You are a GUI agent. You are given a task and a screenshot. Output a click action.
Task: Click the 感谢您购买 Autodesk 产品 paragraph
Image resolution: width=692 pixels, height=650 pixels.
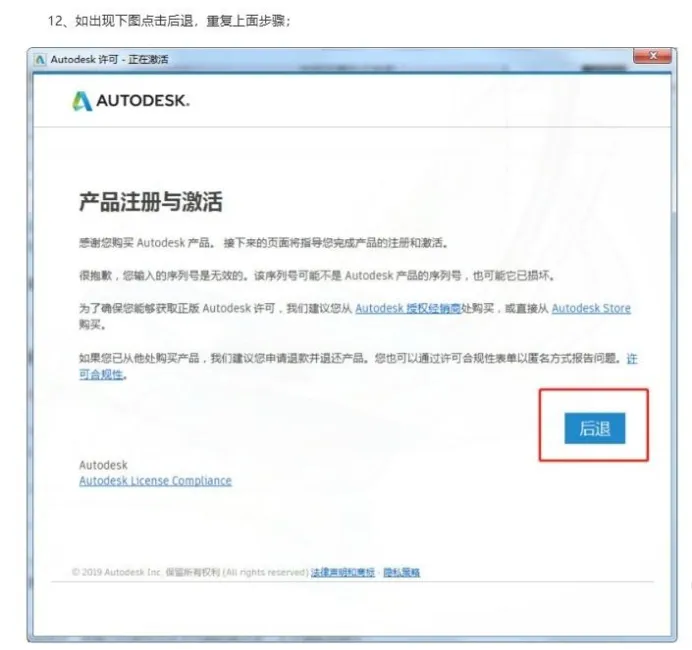click(264, 243)
